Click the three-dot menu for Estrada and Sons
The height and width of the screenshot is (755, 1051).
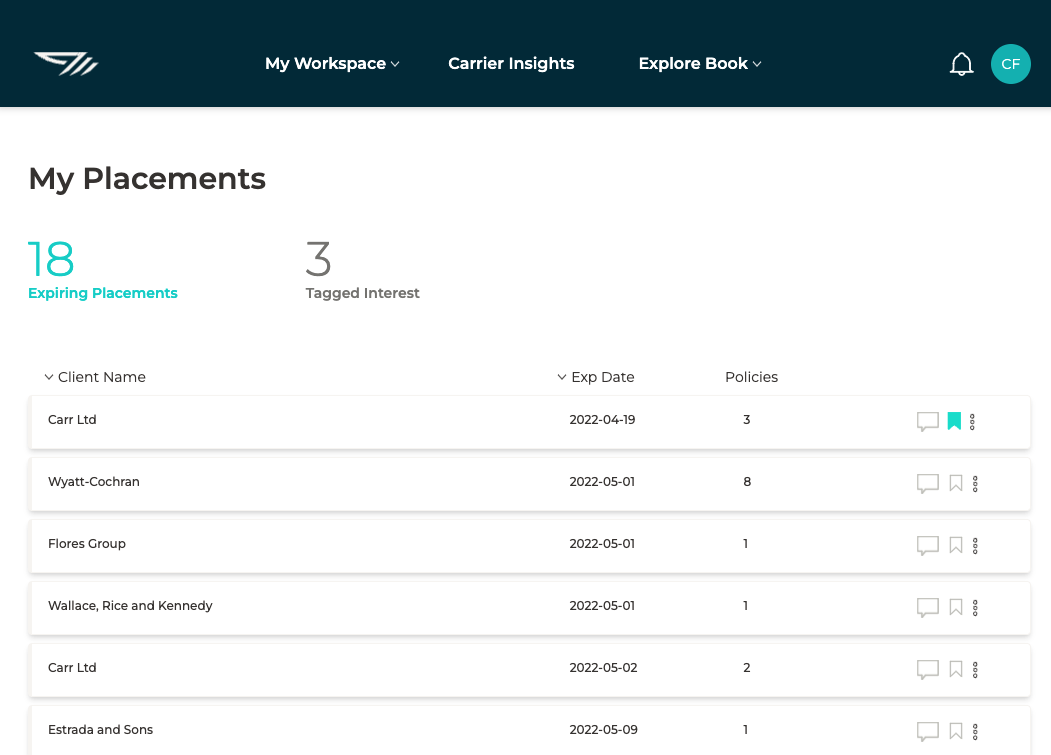coord(975,732)
